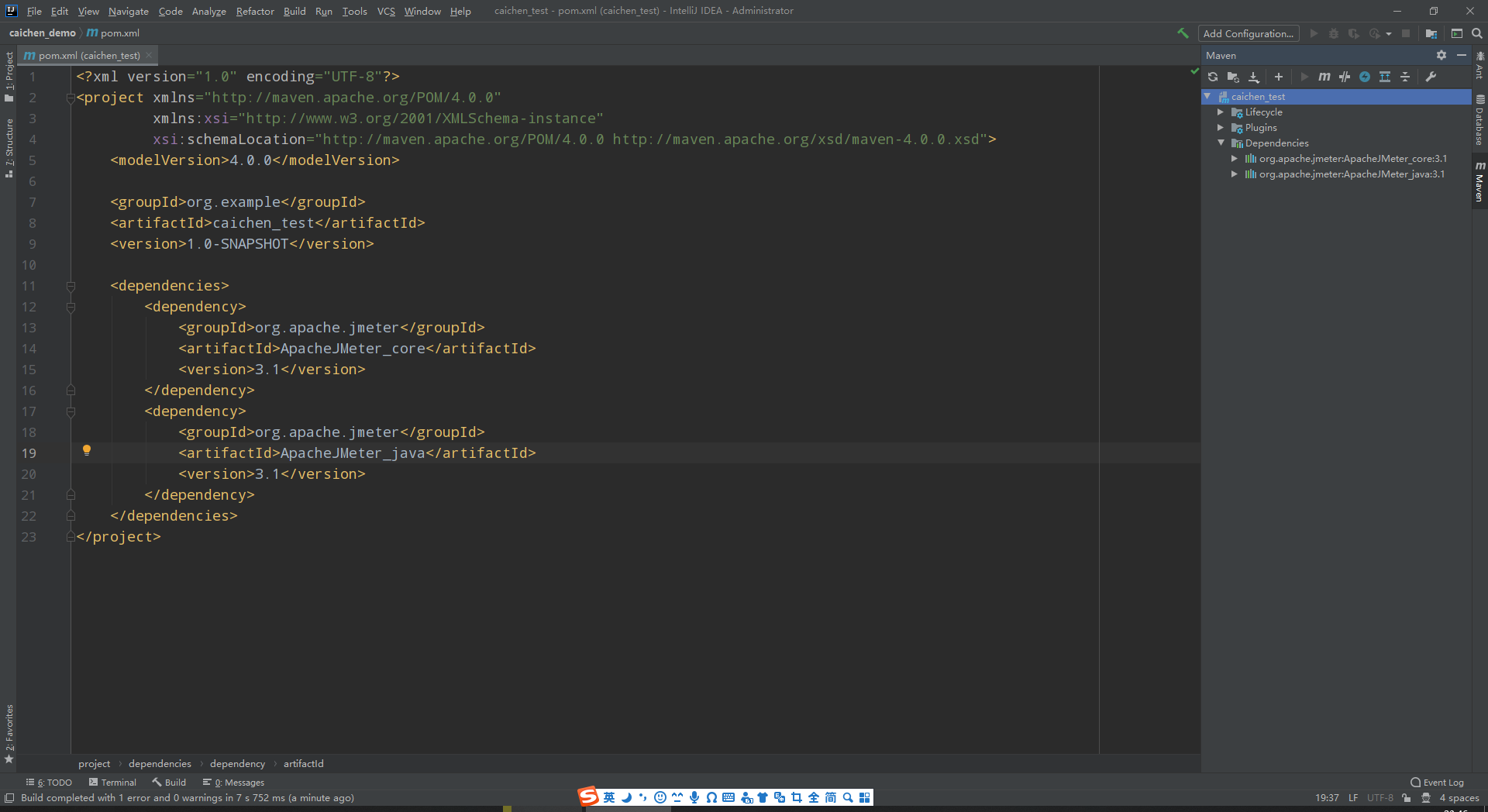Collapse all Maven tree nodes

(1405, 77)
